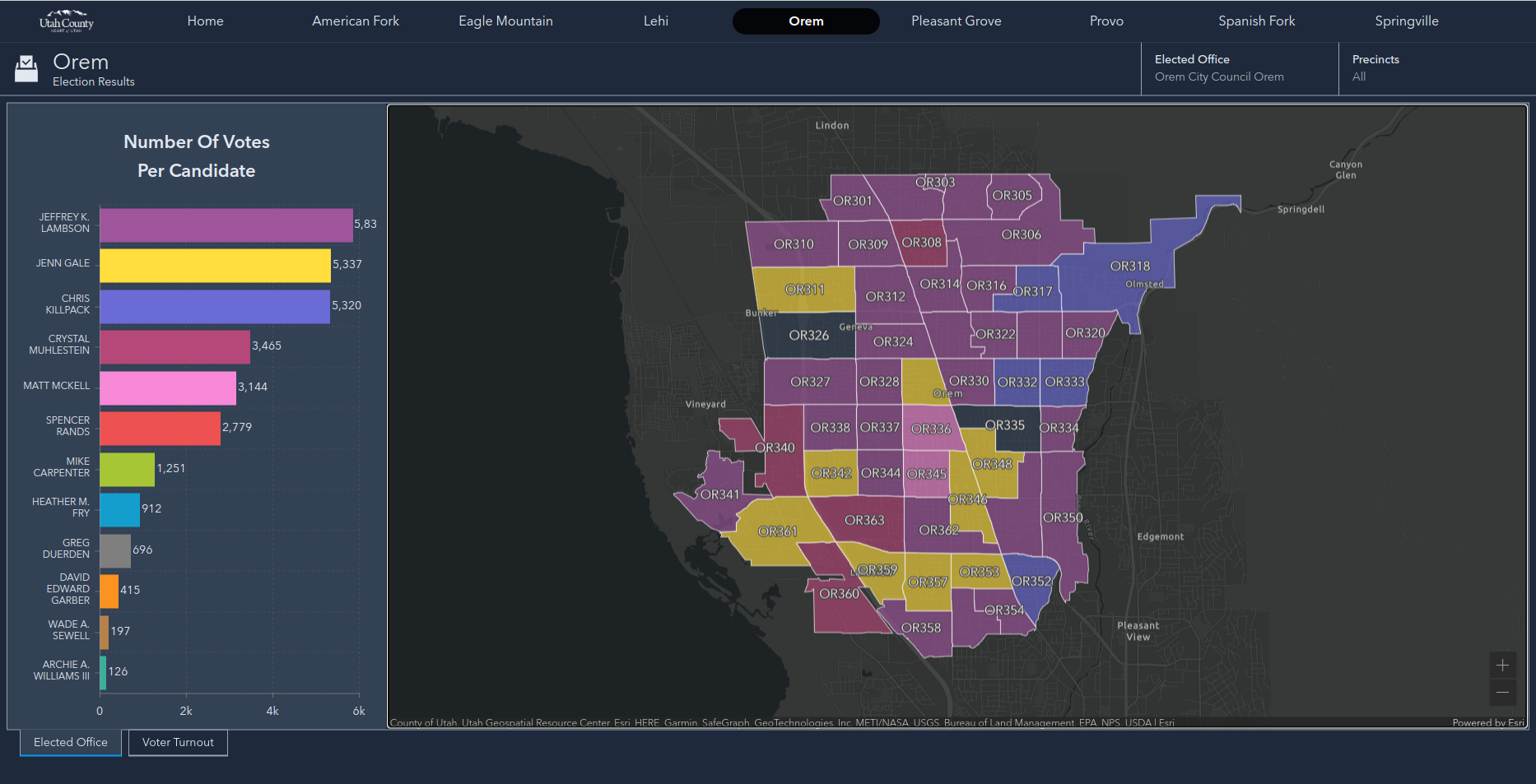Click the ballot icon next to Orem Election Results
This screenshot has height=784, width=1536.
[x=26, y=68]
